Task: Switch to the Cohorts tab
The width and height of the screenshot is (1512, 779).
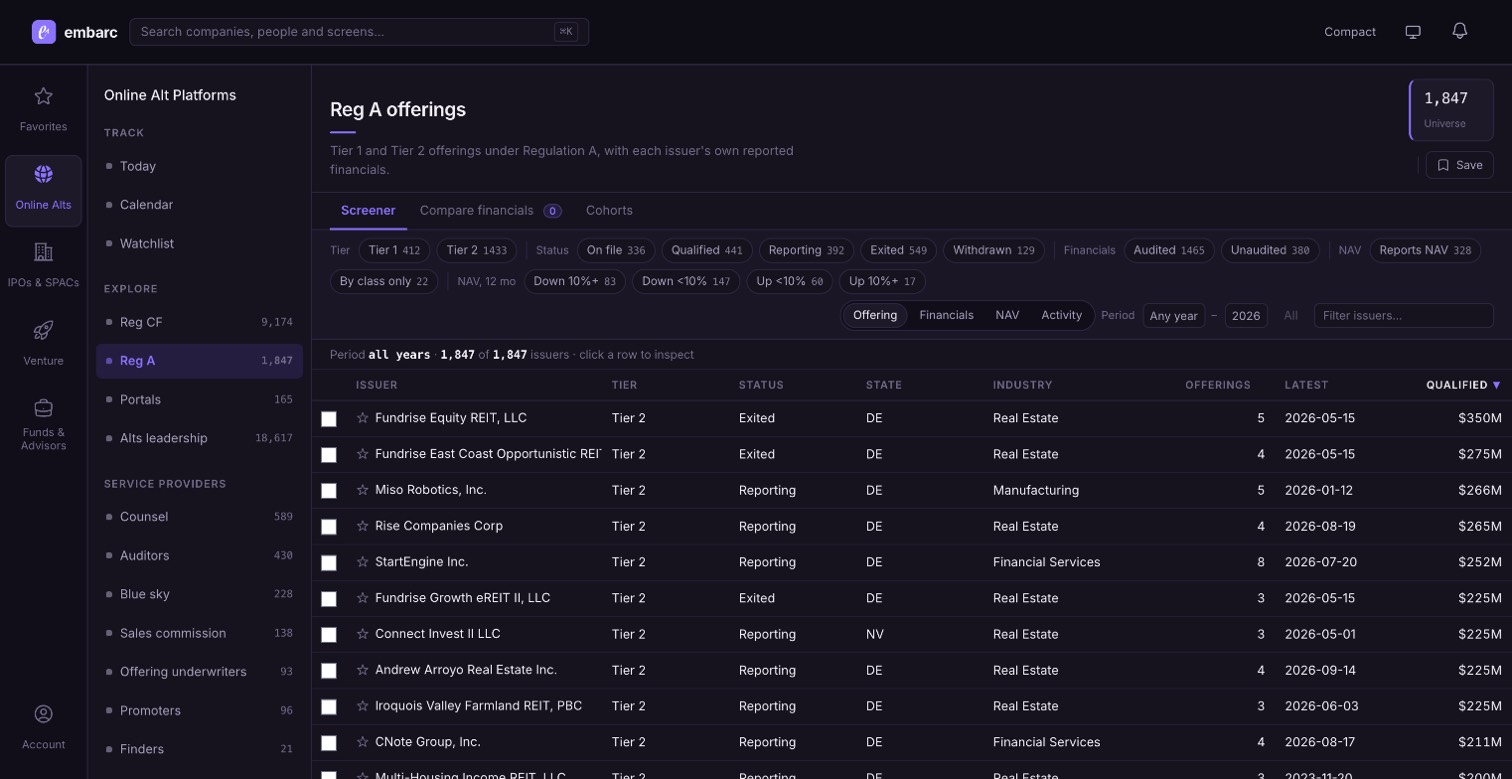Action: click(609, 210)
